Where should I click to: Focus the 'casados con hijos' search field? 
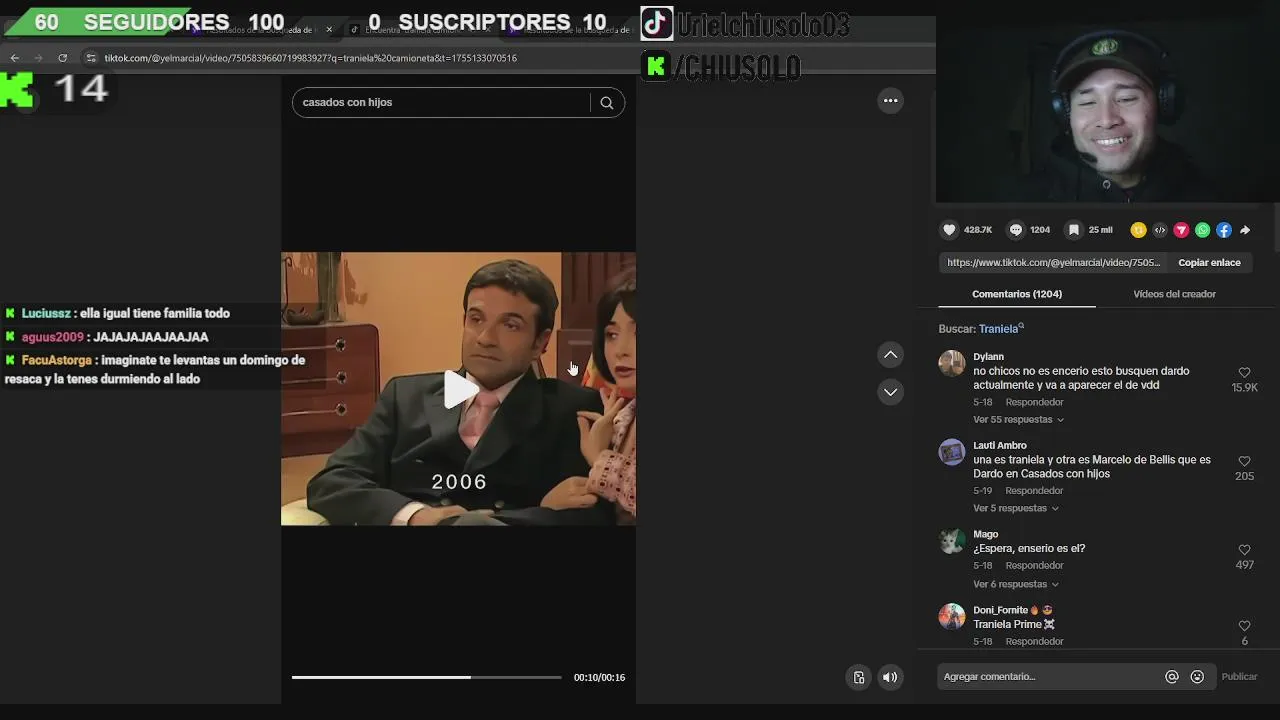(440, 103)
